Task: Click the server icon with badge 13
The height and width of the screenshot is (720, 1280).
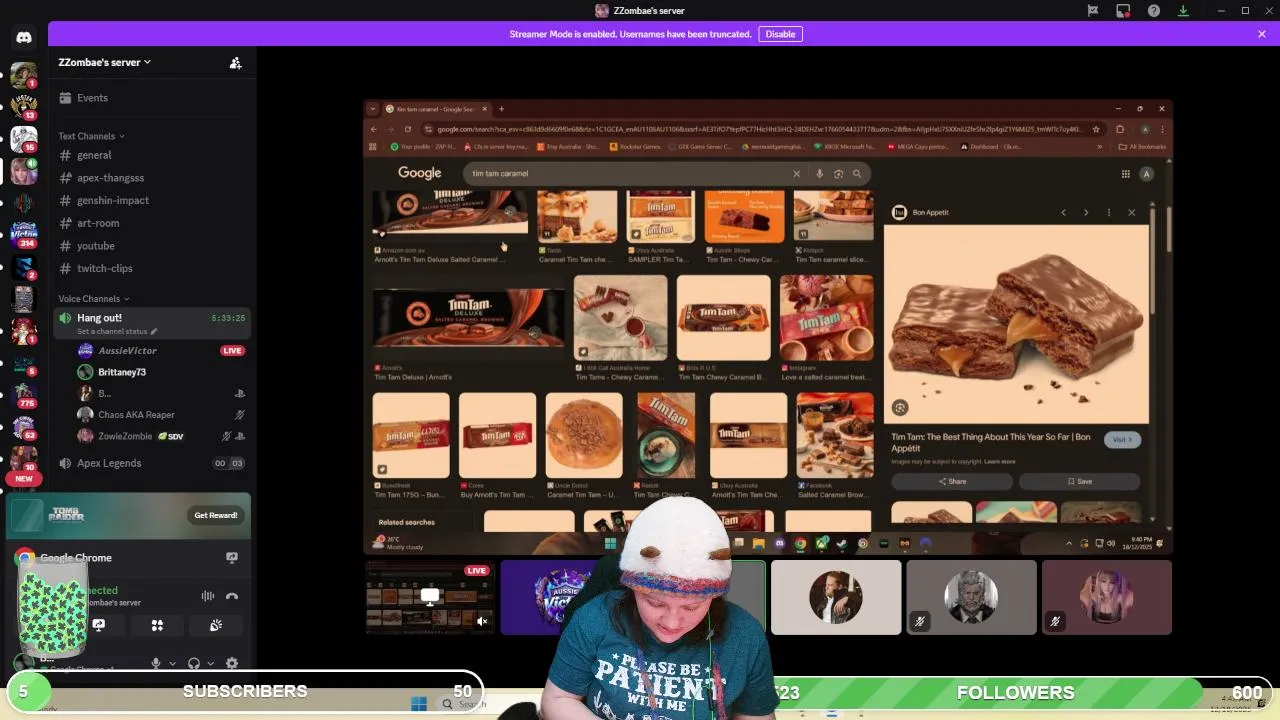Action: click(x=24, y=107)
